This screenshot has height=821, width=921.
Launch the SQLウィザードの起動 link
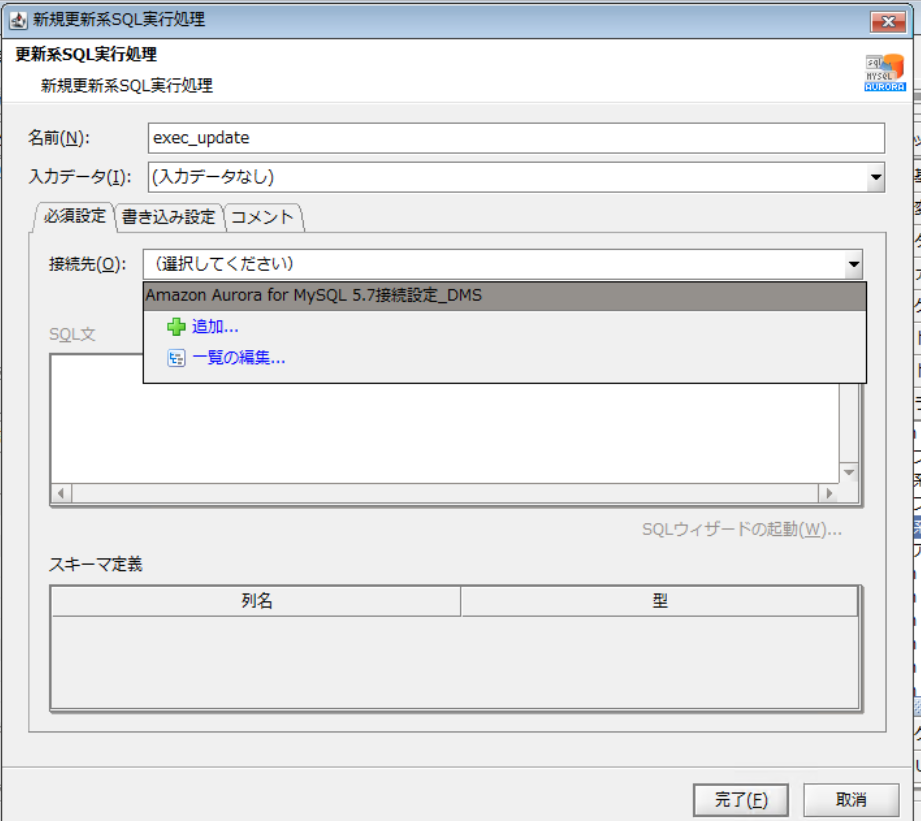tap(741, 529)
